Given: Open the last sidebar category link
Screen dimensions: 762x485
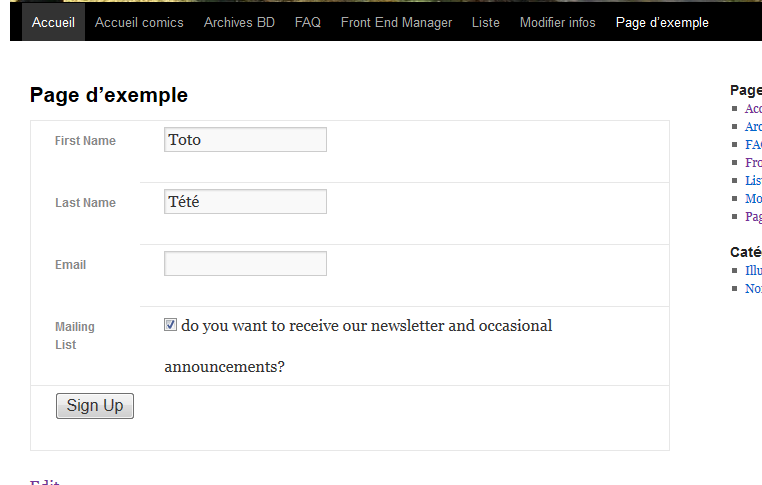Looking at the screenshot, I should (x=753, y=288).
